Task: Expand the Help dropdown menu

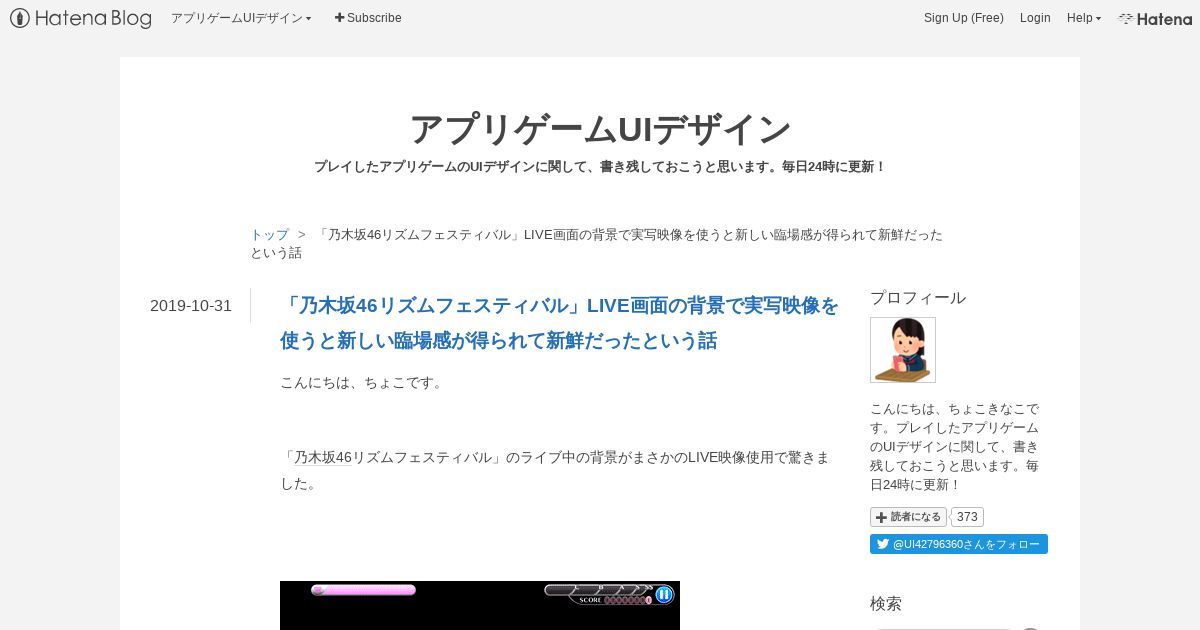Action: [1084, 18]
